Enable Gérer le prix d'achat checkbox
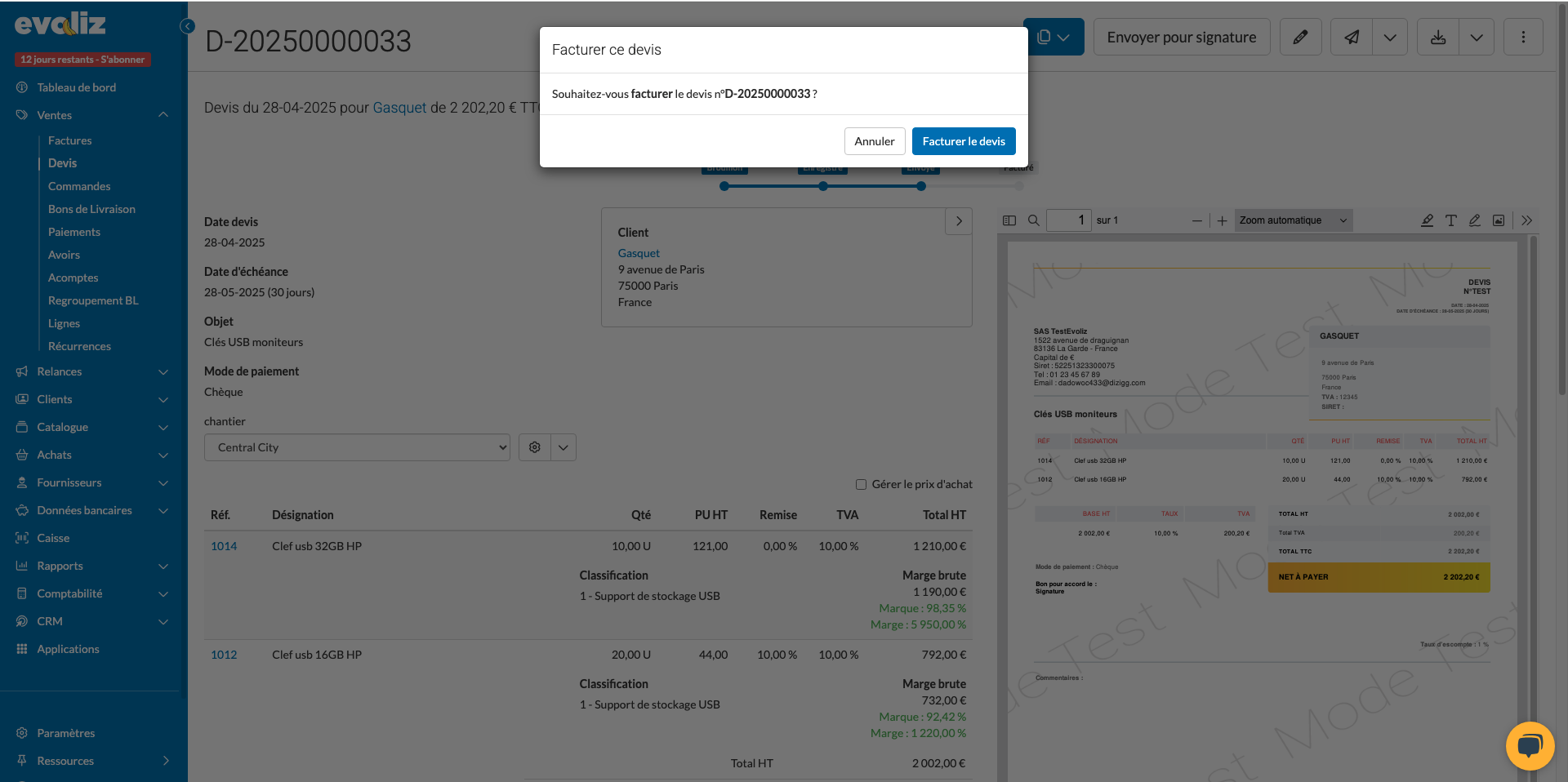Screen dimensions: 1568x782 861,484
